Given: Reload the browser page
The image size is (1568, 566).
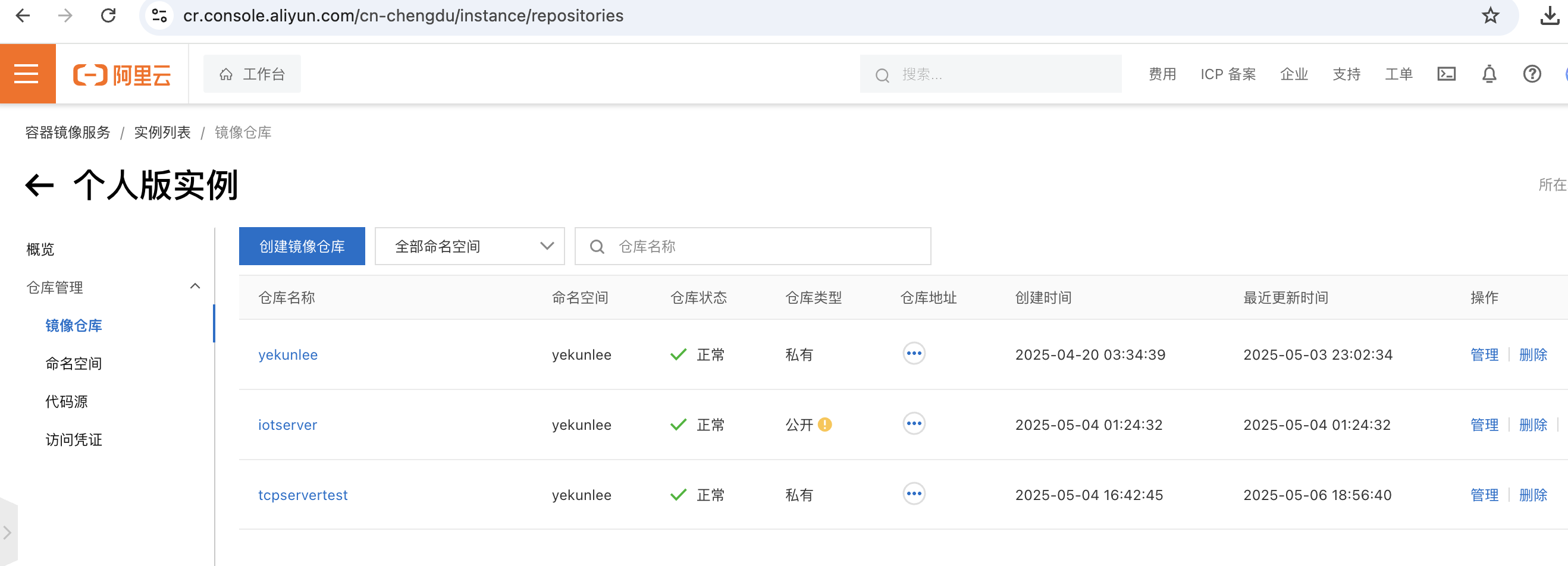Looking at the screenshot, I should tap(108, 15).
